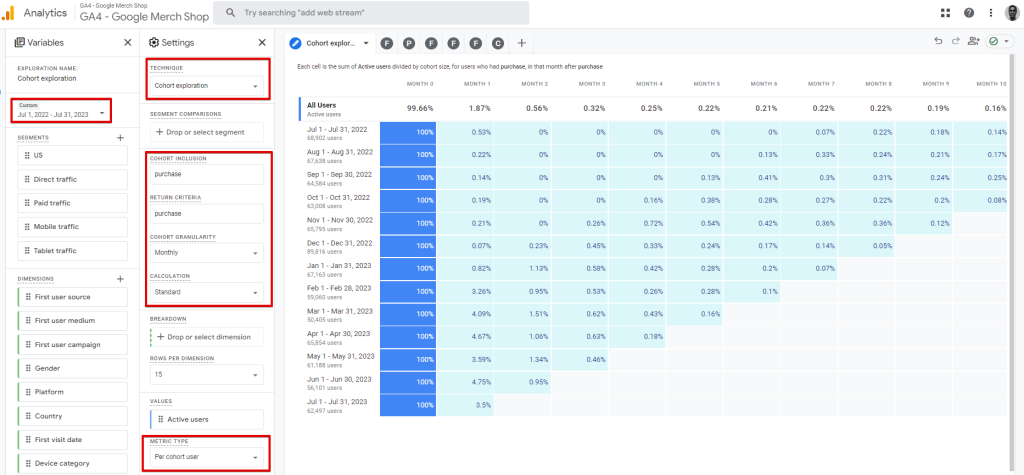Click the 99.66% Month 0 All Users value

coord(419,108)
